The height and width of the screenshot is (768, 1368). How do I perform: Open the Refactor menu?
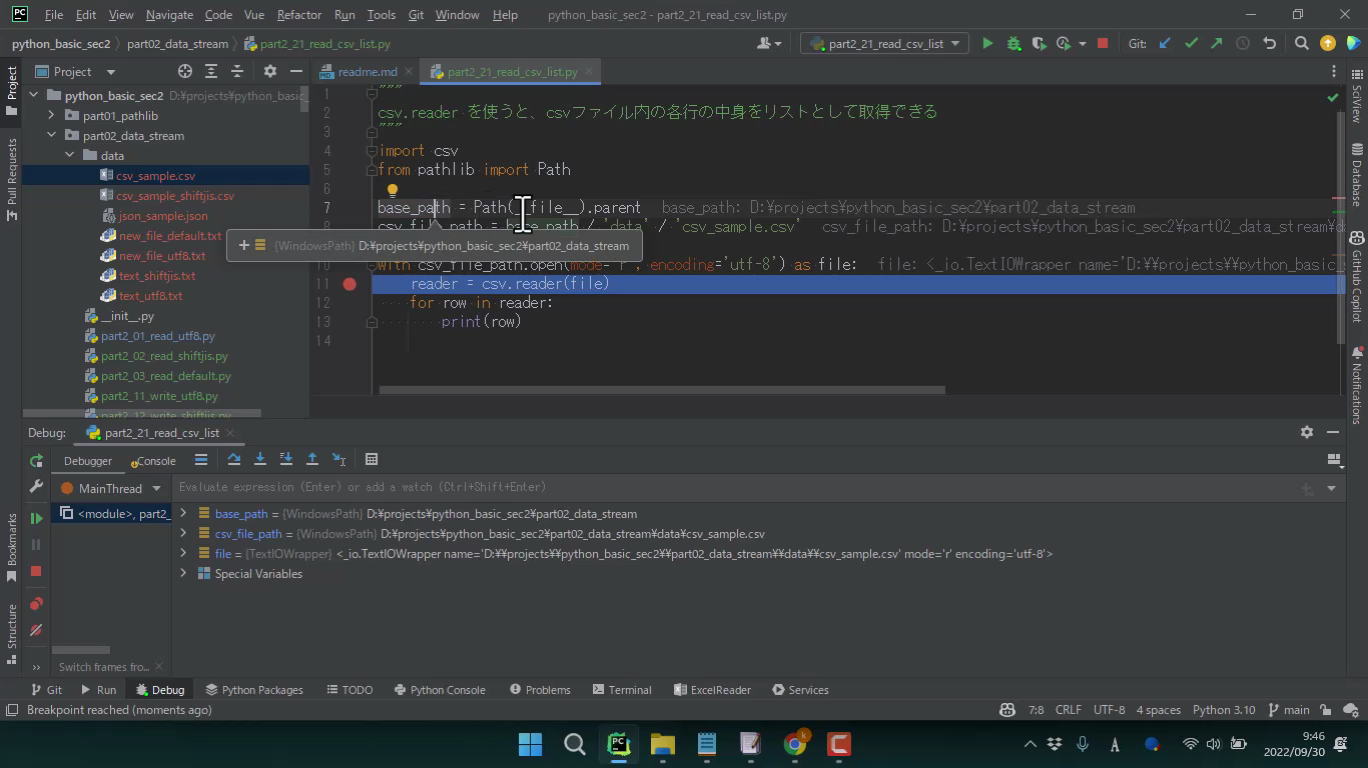tap(299, 15)
